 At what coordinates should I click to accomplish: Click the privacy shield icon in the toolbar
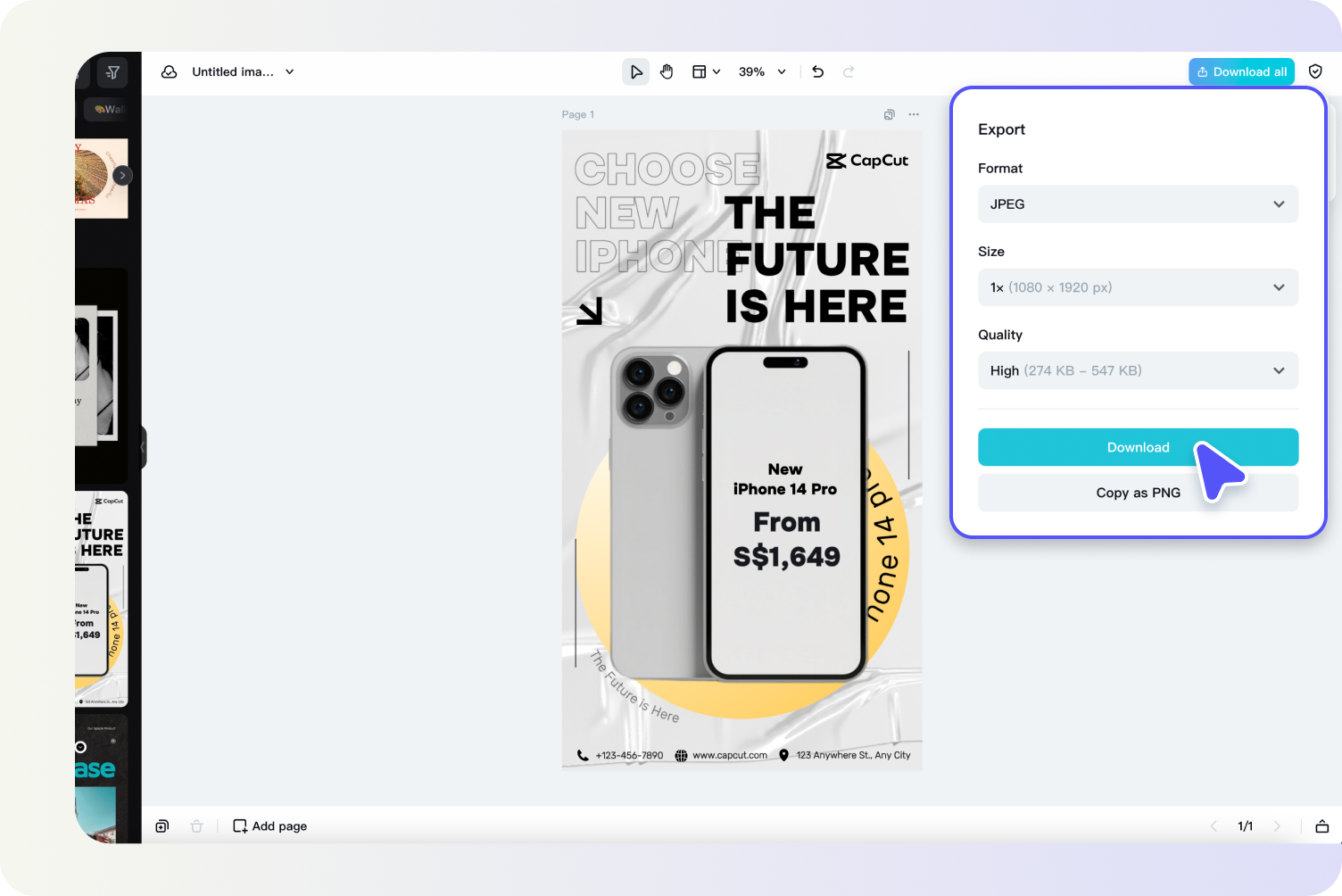1315,71
